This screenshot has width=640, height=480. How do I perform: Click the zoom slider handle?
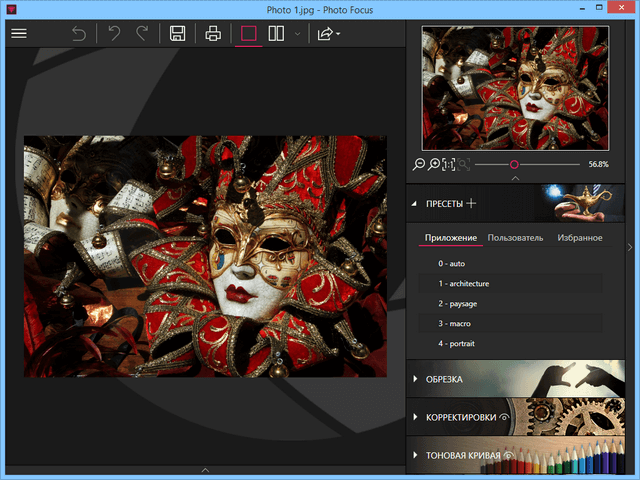pyautogui.click(x=514, y=164)
